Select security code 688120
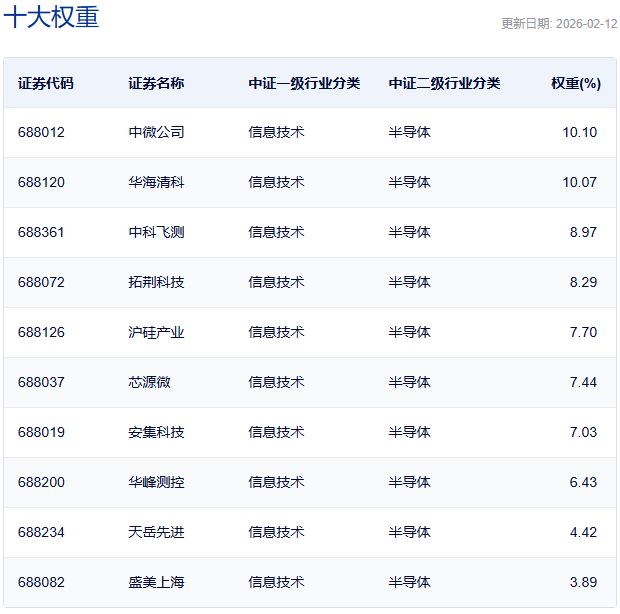This screenshot has height=614, width=620. (41, 182)
